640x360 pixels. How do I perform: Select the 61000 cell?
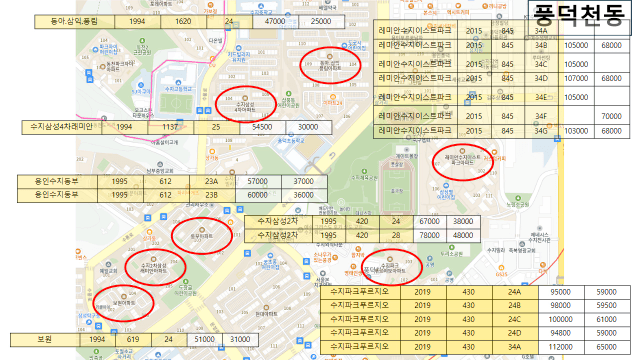(607, 320)
